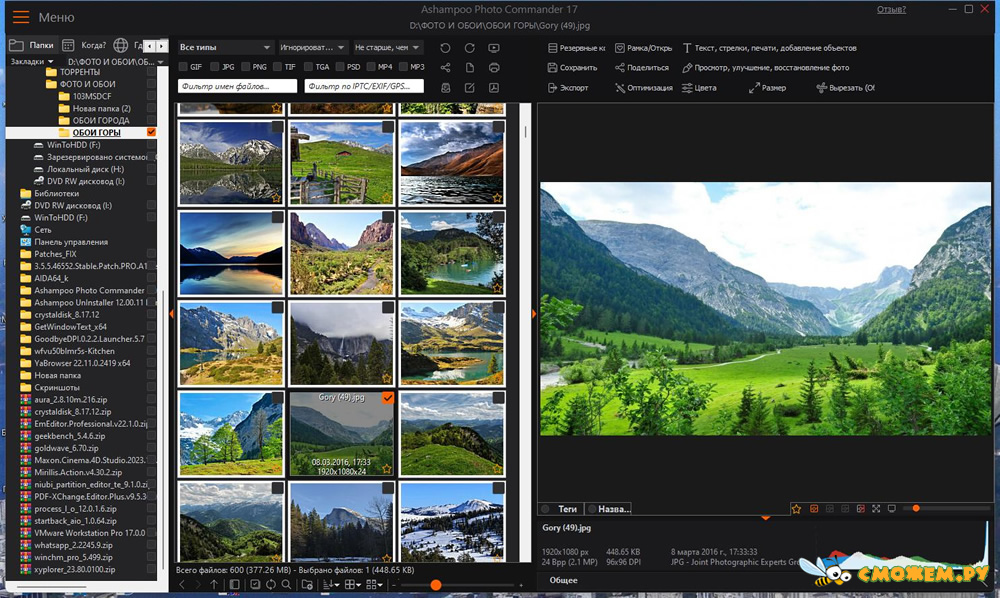
Task: Enable the PSD file type checkbox
Action: point(339,67)
